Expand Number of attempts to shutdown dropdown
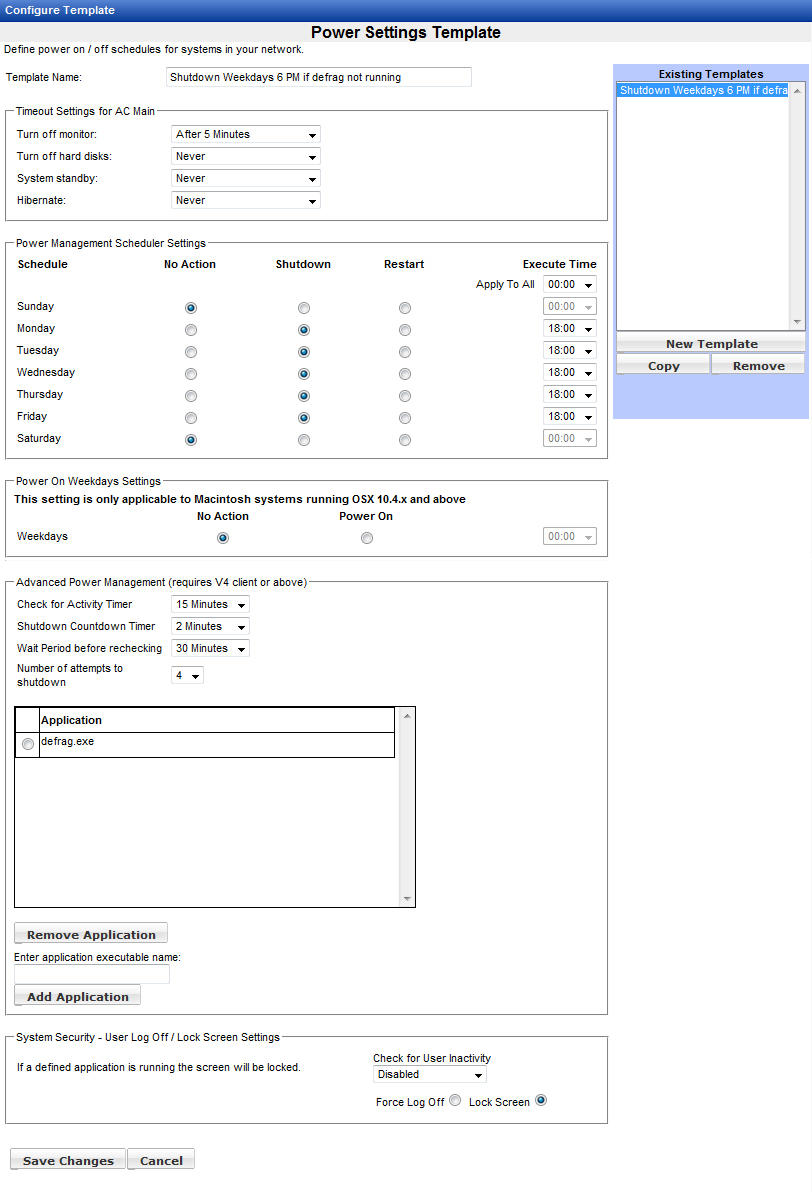 (x=188, y=676)
